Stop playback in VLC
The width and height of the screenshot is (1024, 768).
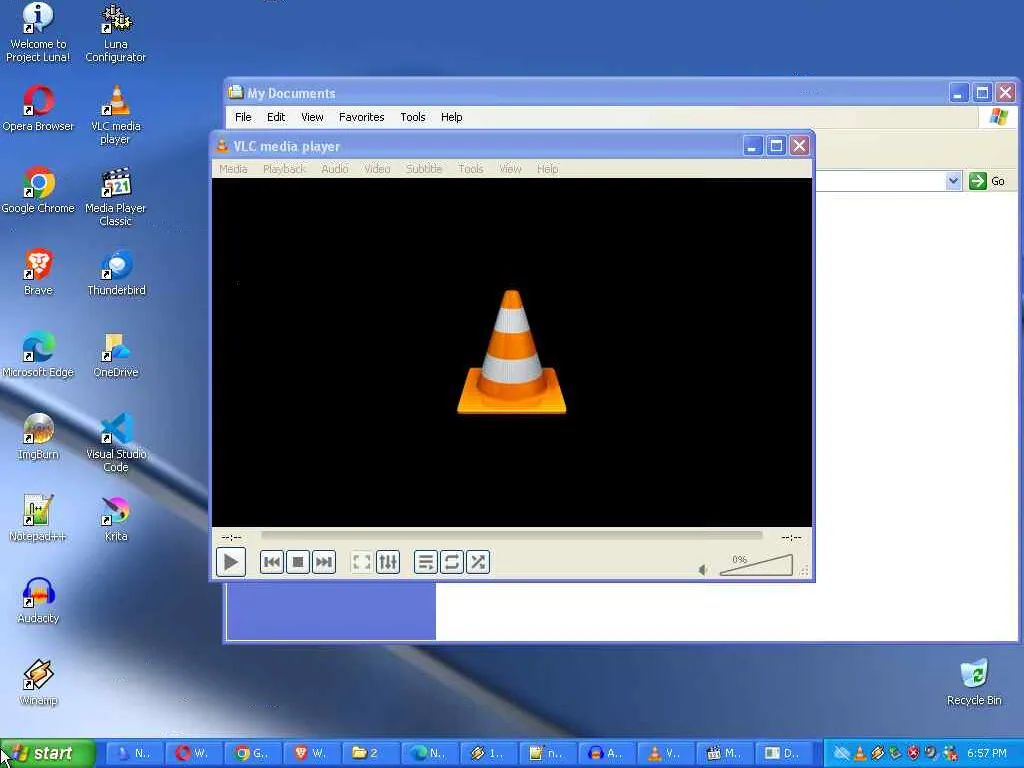point(298,562)
